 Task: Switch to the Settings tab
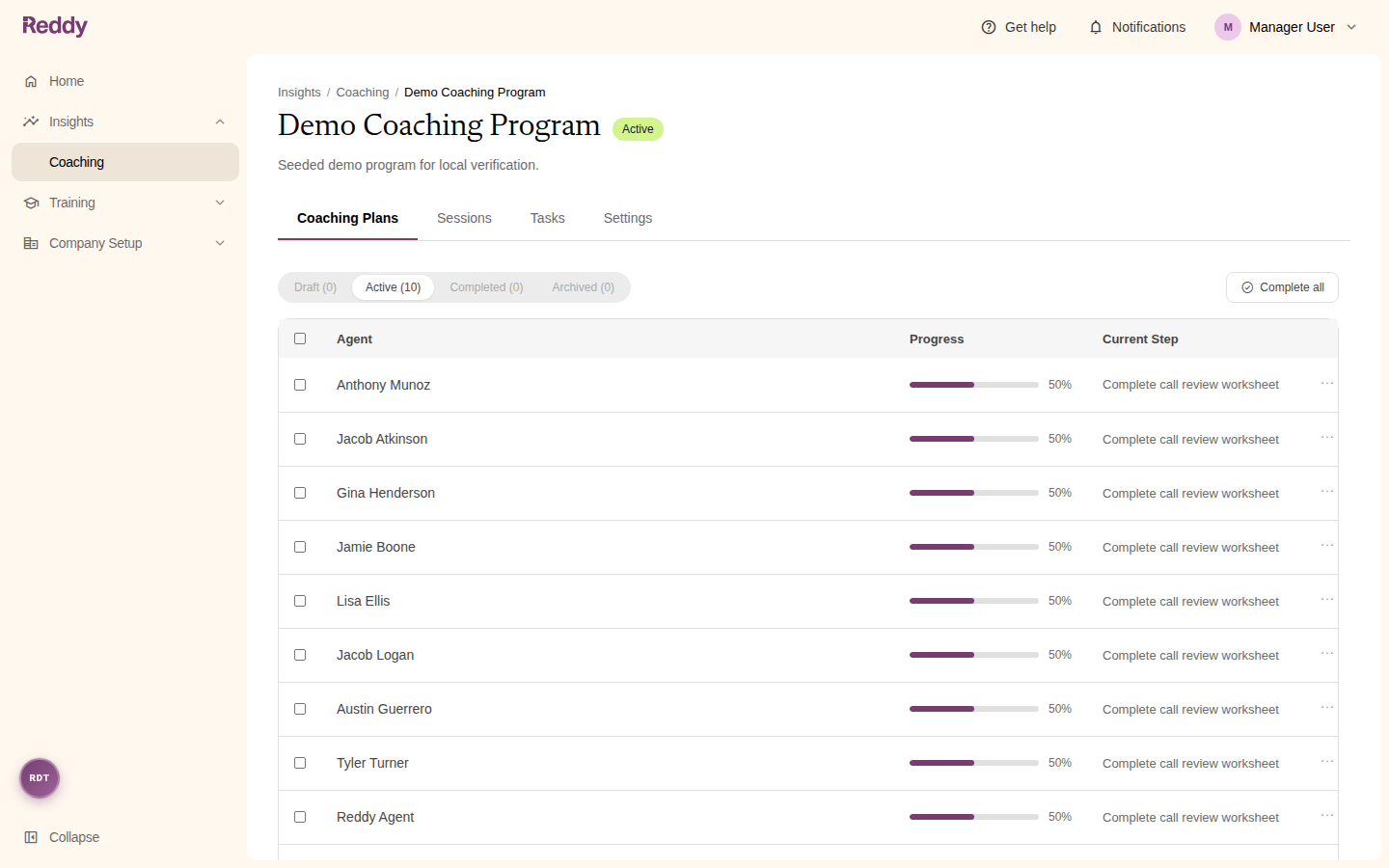(x=628, y=218)
